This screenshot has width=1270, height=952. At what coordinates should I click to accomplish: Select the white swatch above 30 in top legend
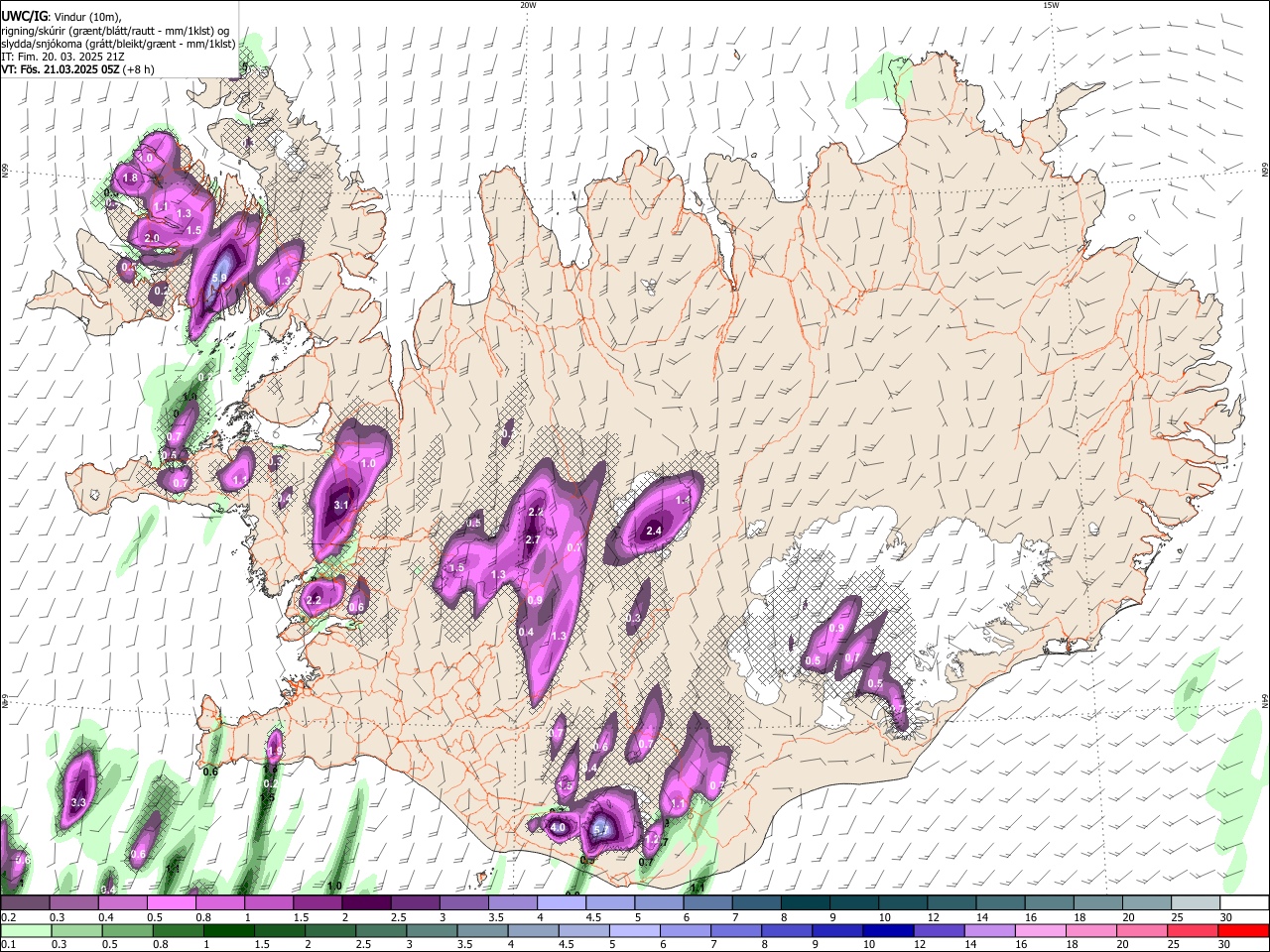click(1244, 902)
